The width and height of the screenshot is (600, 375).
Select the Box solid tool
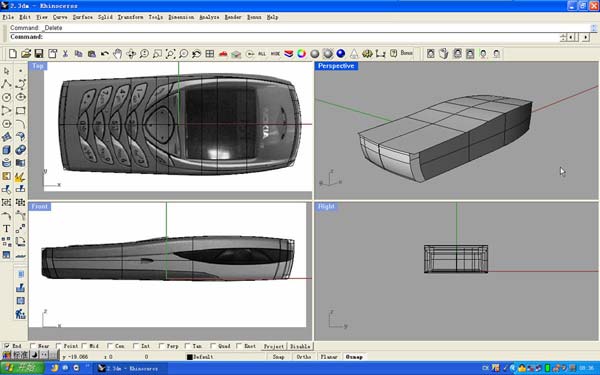point(7,150)
